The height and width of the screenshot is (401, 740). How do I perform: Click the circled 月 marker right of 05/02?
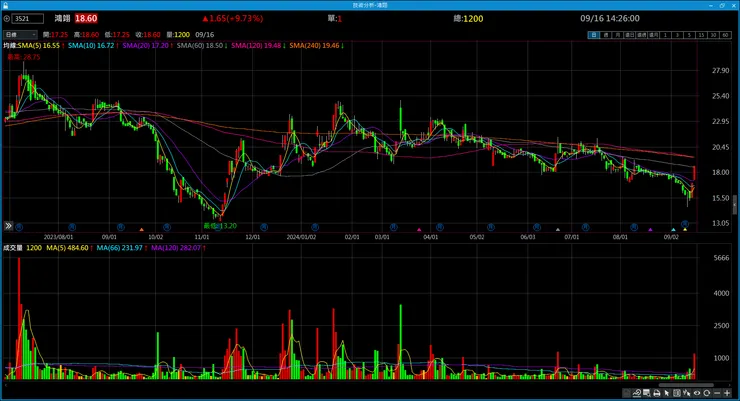(491, 227)
